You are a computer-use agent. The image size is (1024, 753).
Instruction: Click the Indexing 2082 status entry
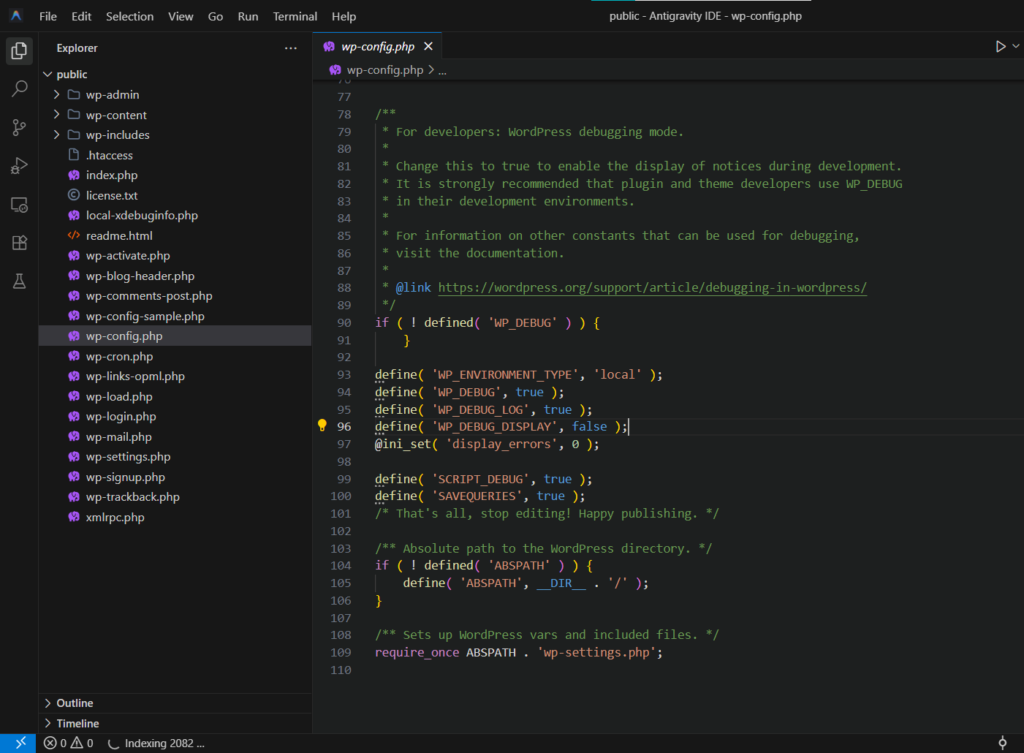tap(156, 743)
